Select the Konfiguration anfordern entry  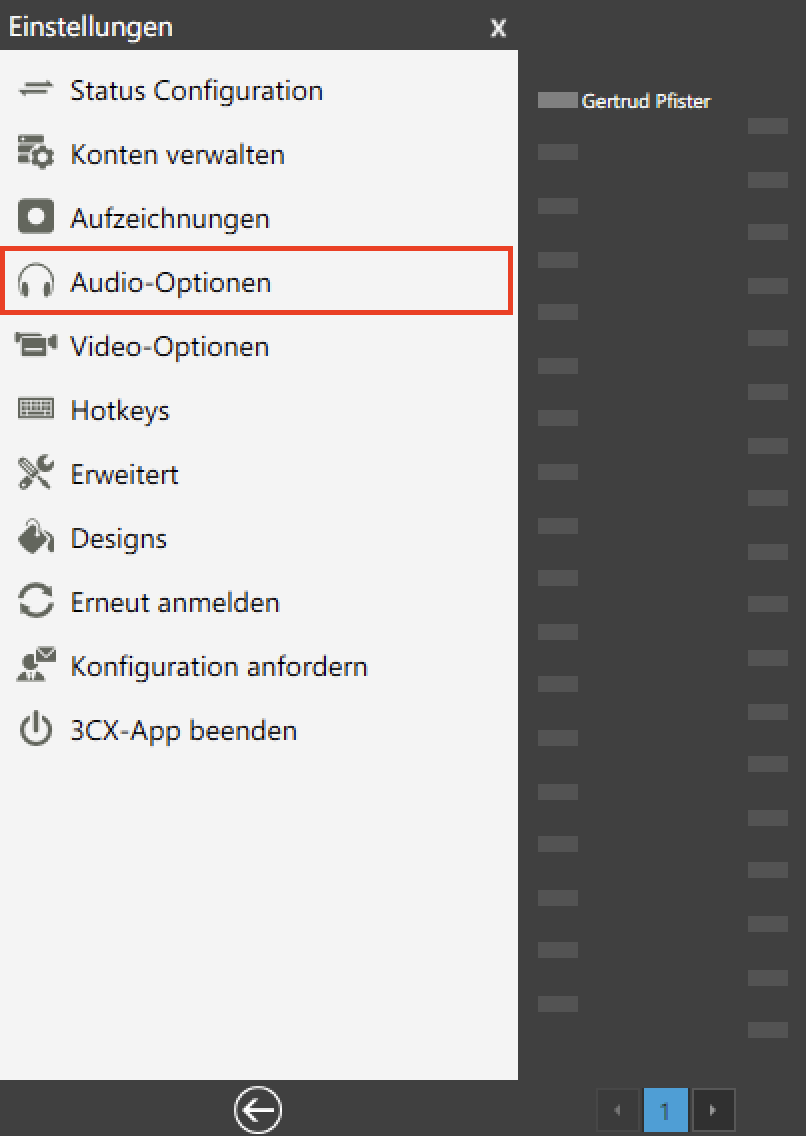click(219, 666)
